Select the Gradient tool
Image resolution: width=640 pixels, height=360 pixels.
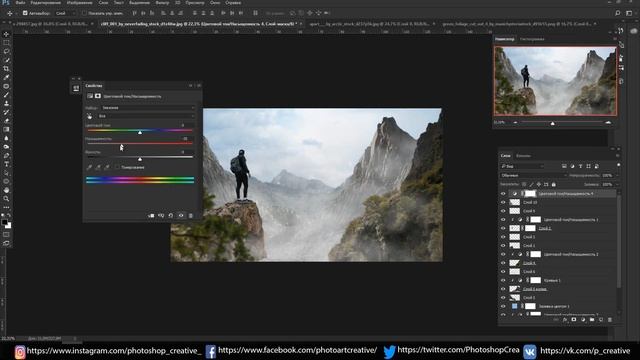(x=6, y=129)
